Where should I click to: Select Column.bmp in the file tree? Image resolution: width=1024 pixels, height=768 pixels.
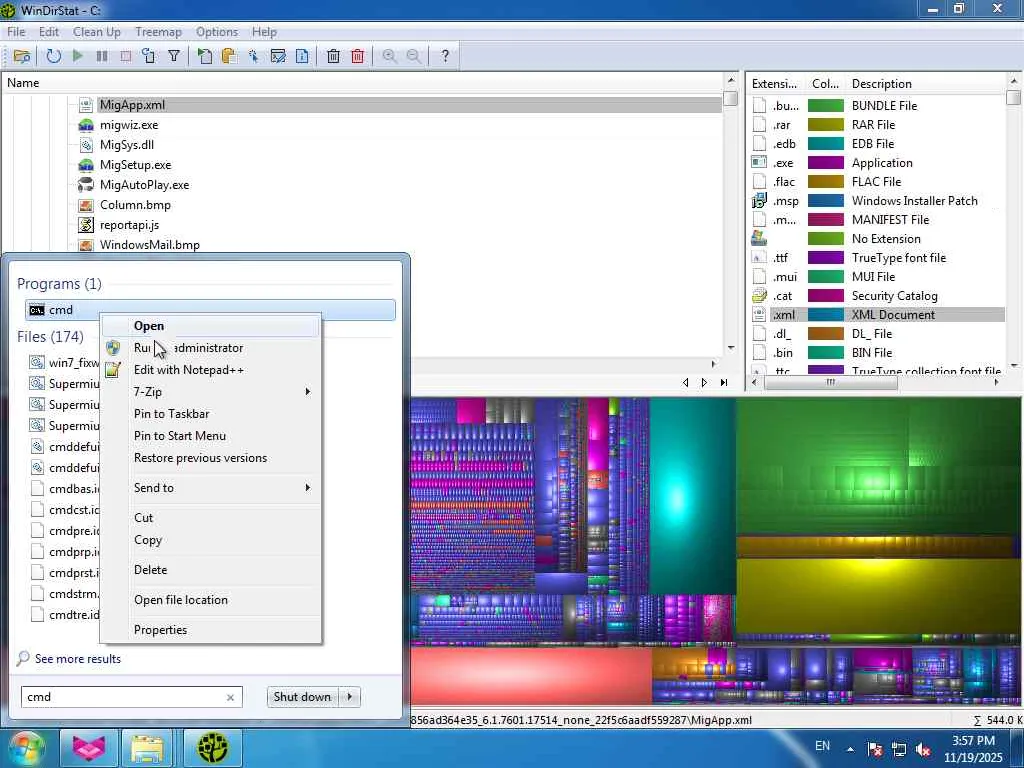point(135,205)
